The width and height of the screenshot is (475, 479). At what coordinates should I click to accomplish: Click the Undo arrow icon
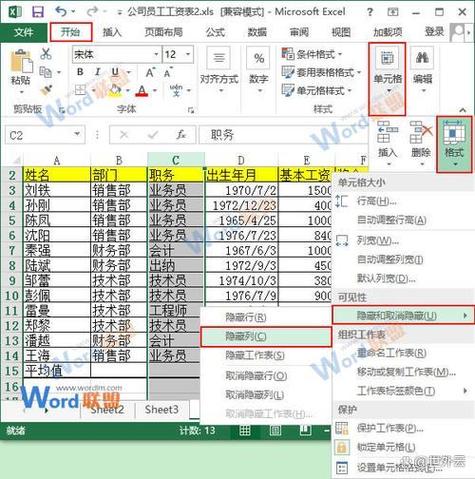point(61,12)
